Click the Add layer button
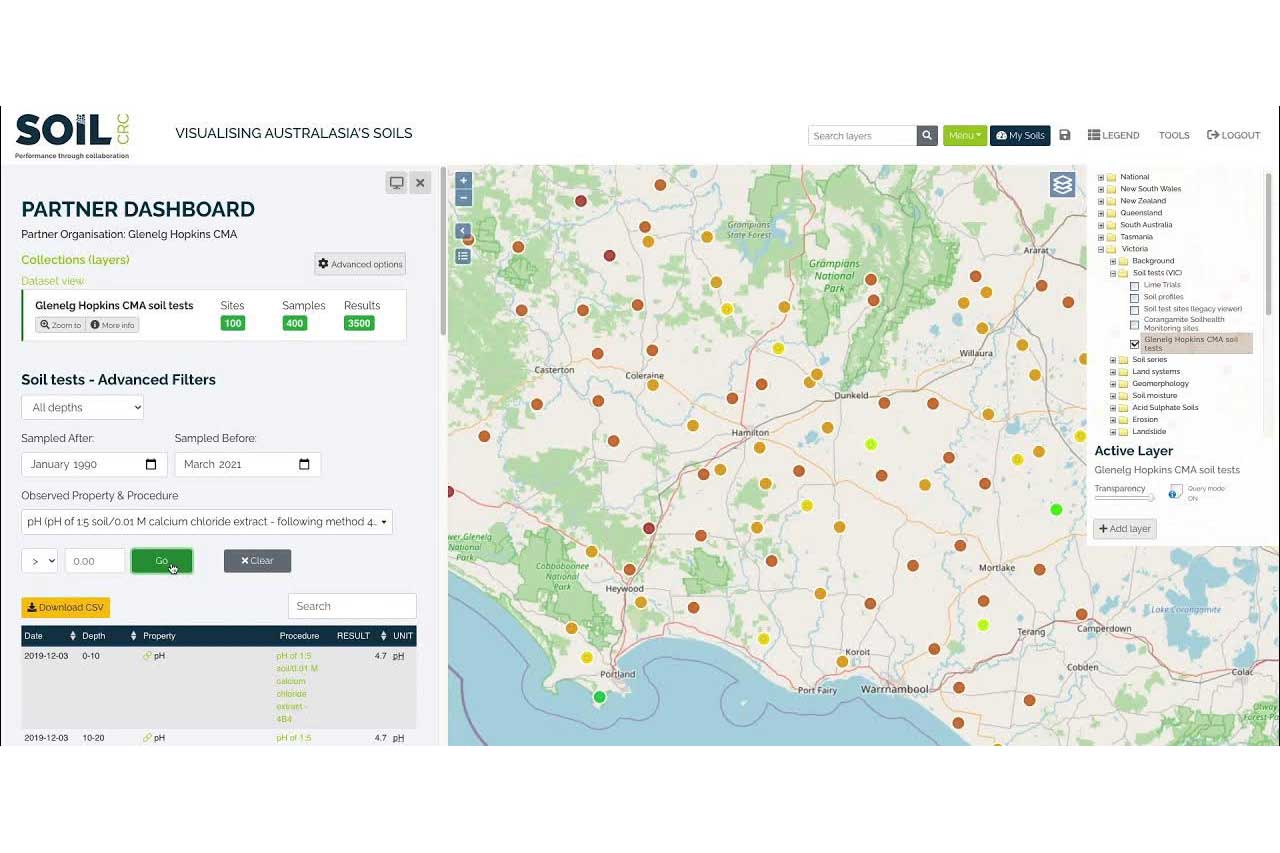This screenshot has height=853, width=1280. click(1125, 528)
